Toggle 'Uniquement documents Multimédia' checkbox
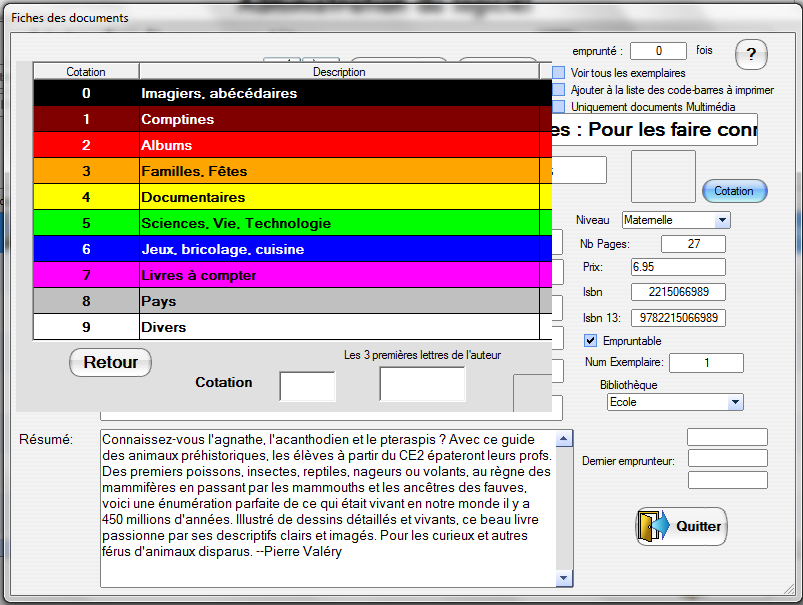Image resolution: width=803 pixels, height=605 pixels. click(x=559, y=107)
